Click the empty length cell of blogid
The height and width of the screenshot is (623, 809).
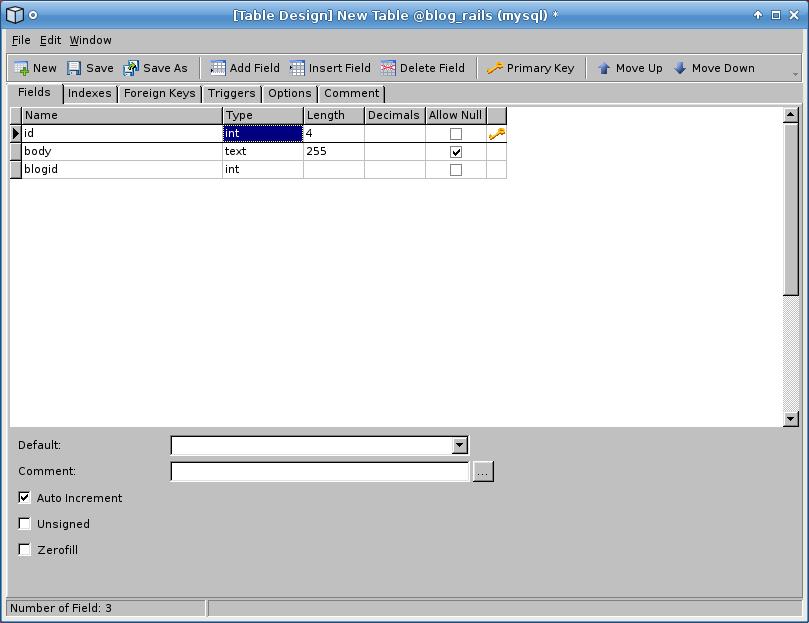334,169
